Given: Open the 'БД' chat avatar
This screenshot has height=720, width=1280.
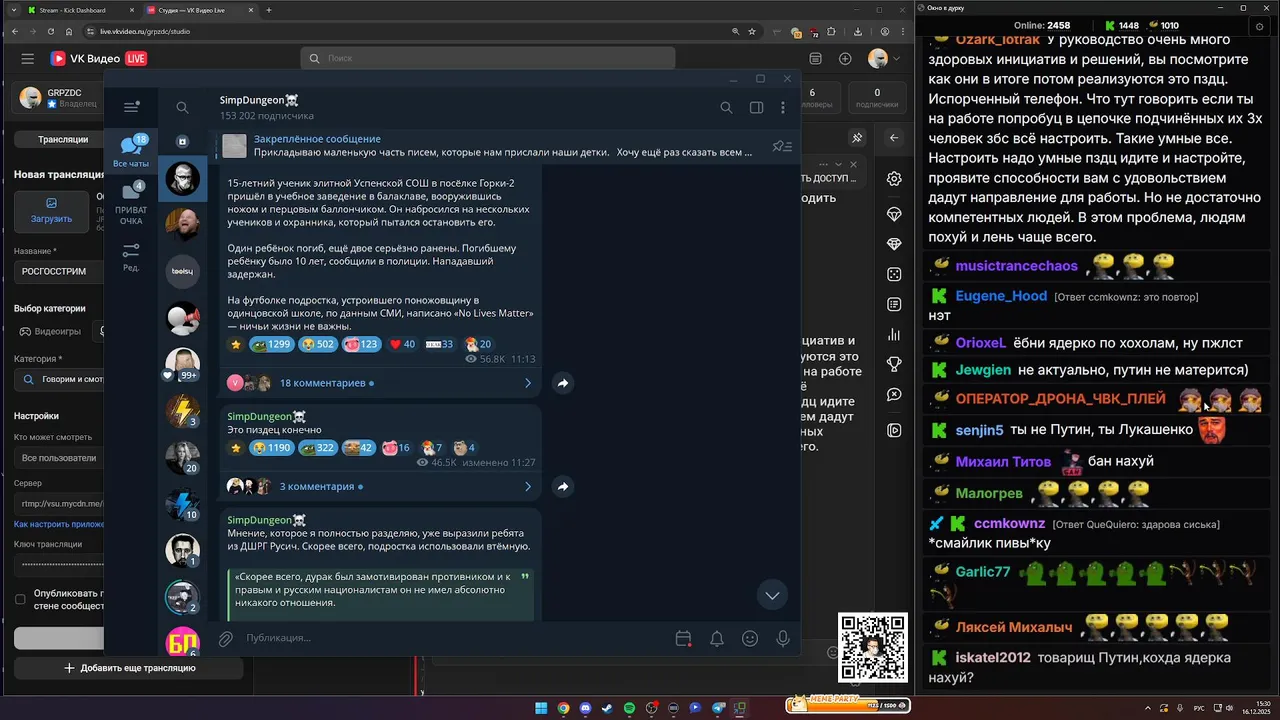Looking at the screenshot, I should pos(182,641).
